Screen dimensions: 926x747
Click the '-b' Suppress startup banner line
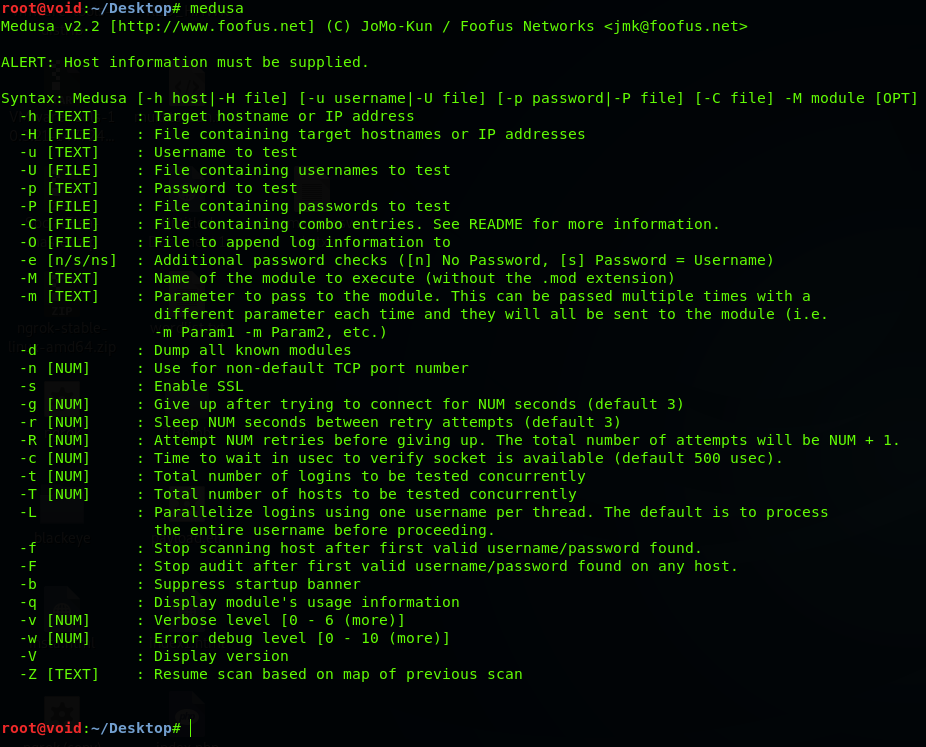[190, 585]
